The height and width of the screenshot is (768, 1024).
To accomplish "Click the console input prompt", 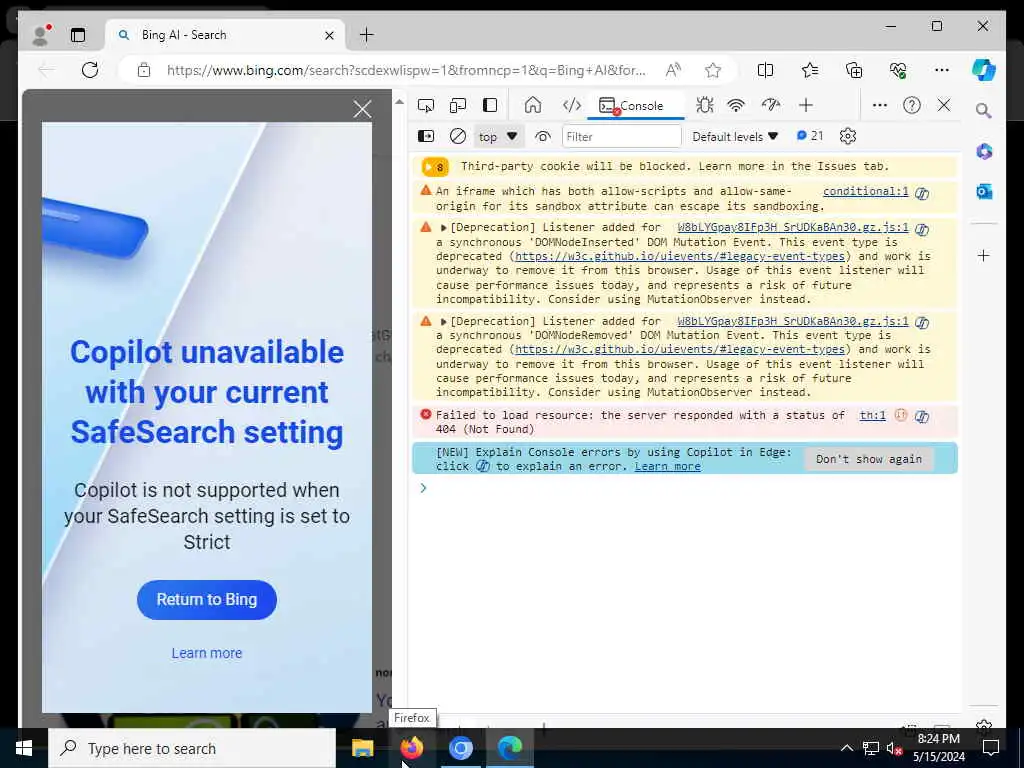I will tap(686, 488).
